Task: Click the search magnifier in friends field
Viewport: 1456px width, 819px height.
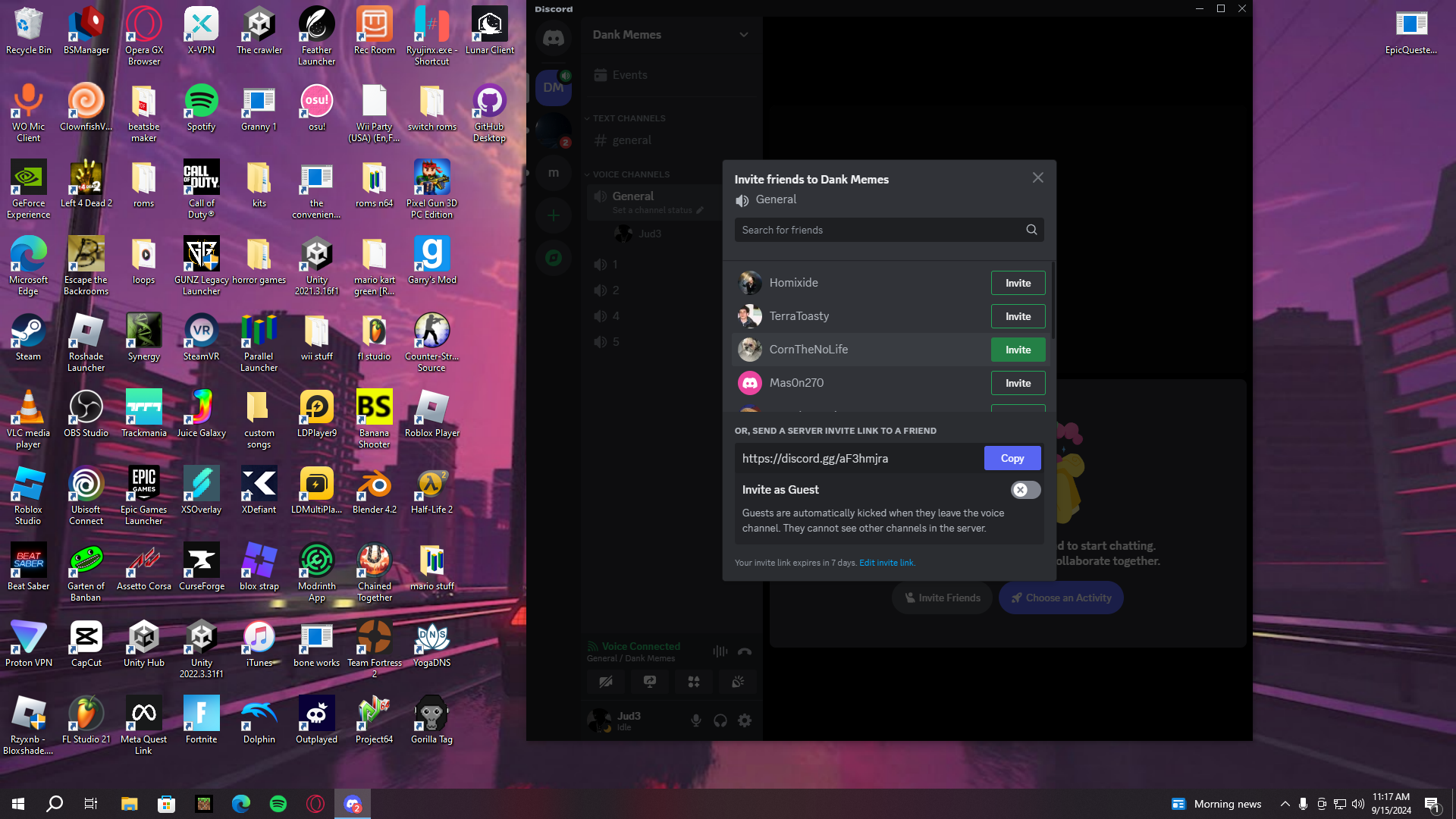Action: click(x=1031, y=230)
